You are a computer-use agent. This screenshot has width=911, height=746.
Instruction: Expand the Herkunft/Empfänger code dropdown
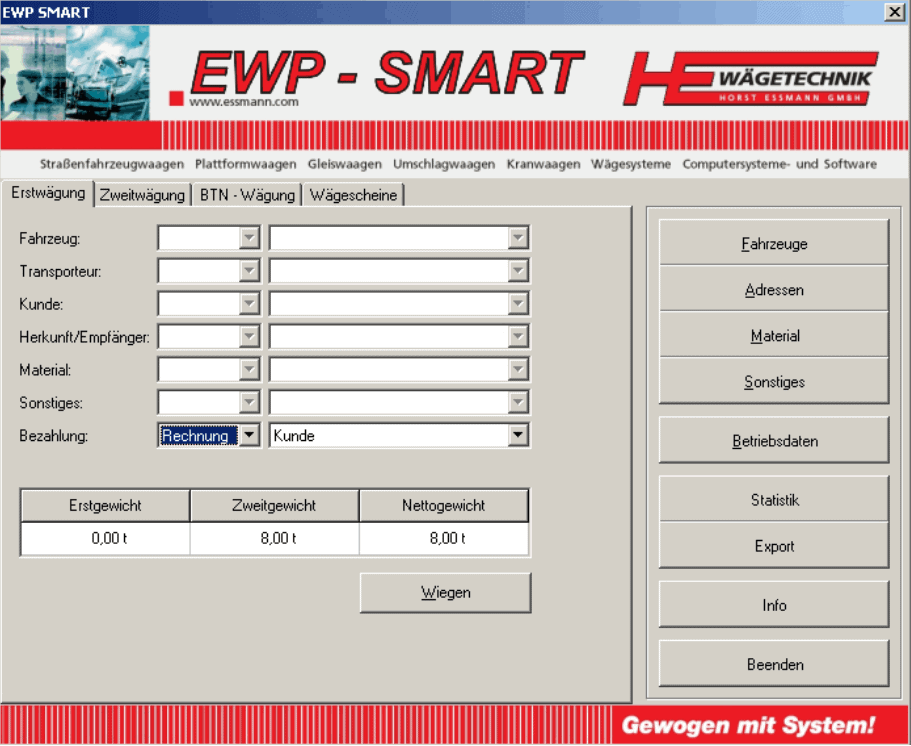249,337
